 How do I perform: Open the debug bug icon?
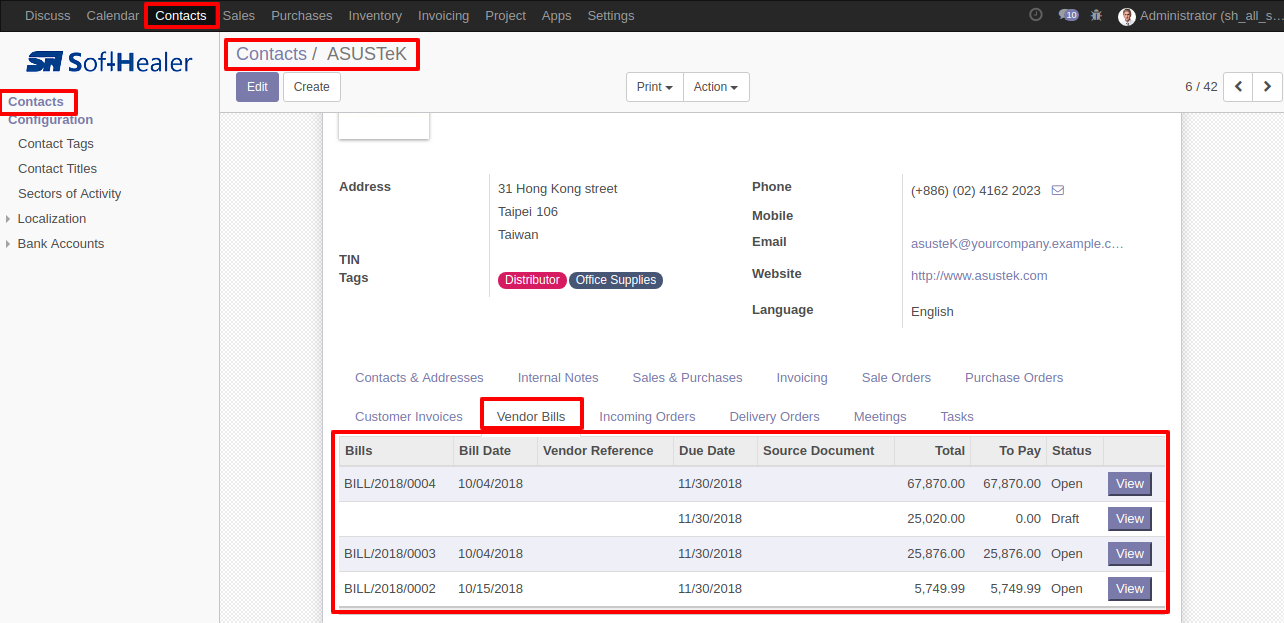(x=1097, y=15)
